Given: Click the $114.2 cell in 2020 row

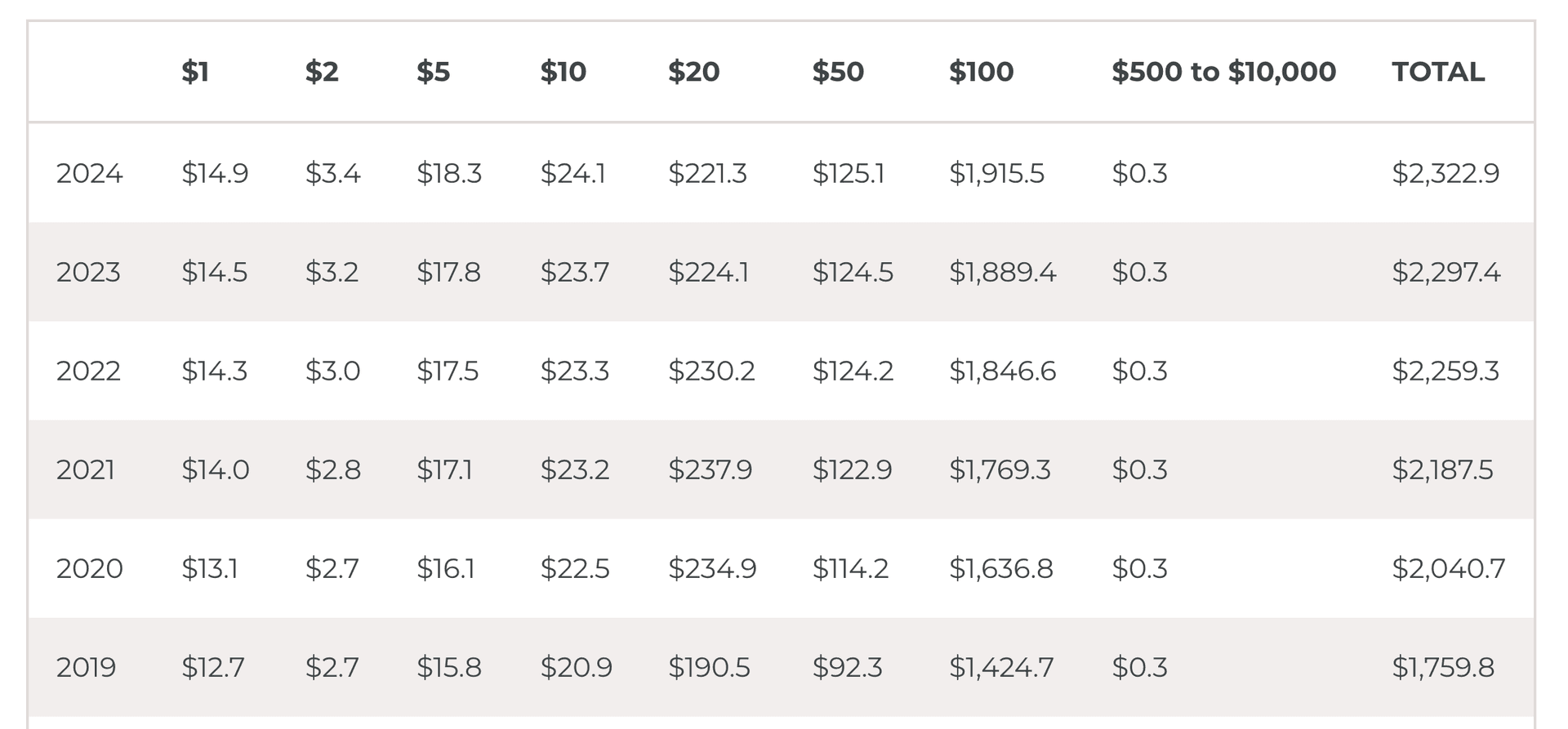Looking at the screenshot, I should (850, 568).
